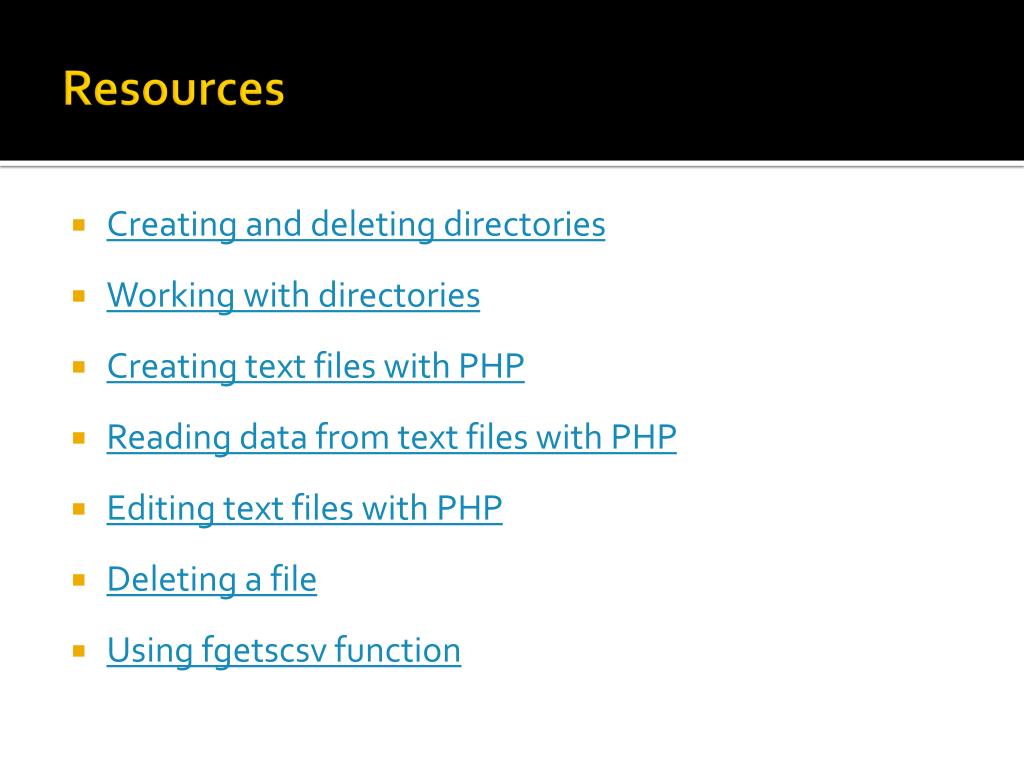Click the bullet marker beside Deleting a file
Screen dimensions: 1024x768
tap(79, 580)
